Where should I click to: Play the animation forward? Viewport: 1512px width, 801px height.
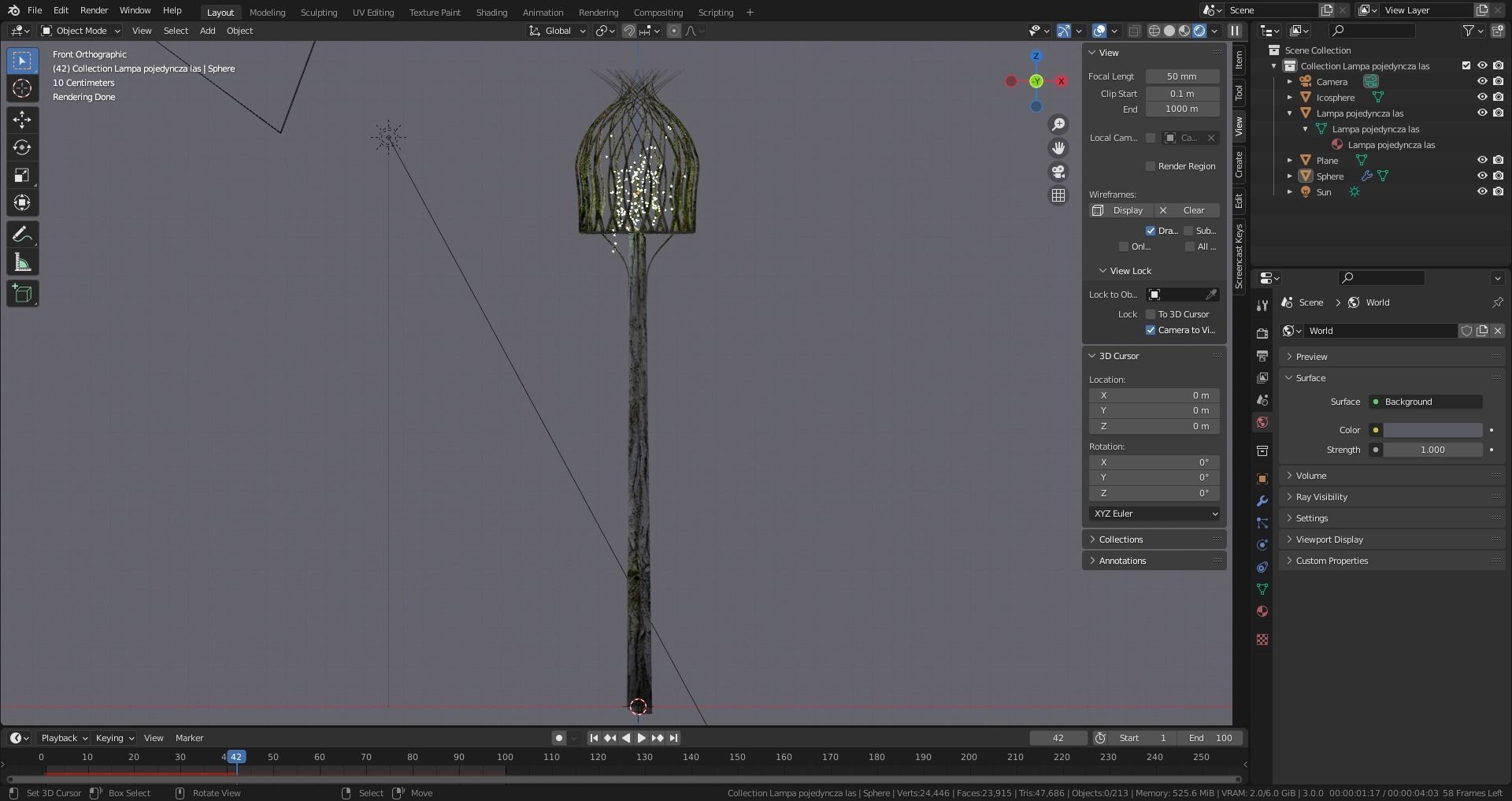pyautogui.click(x=642, y=738)
